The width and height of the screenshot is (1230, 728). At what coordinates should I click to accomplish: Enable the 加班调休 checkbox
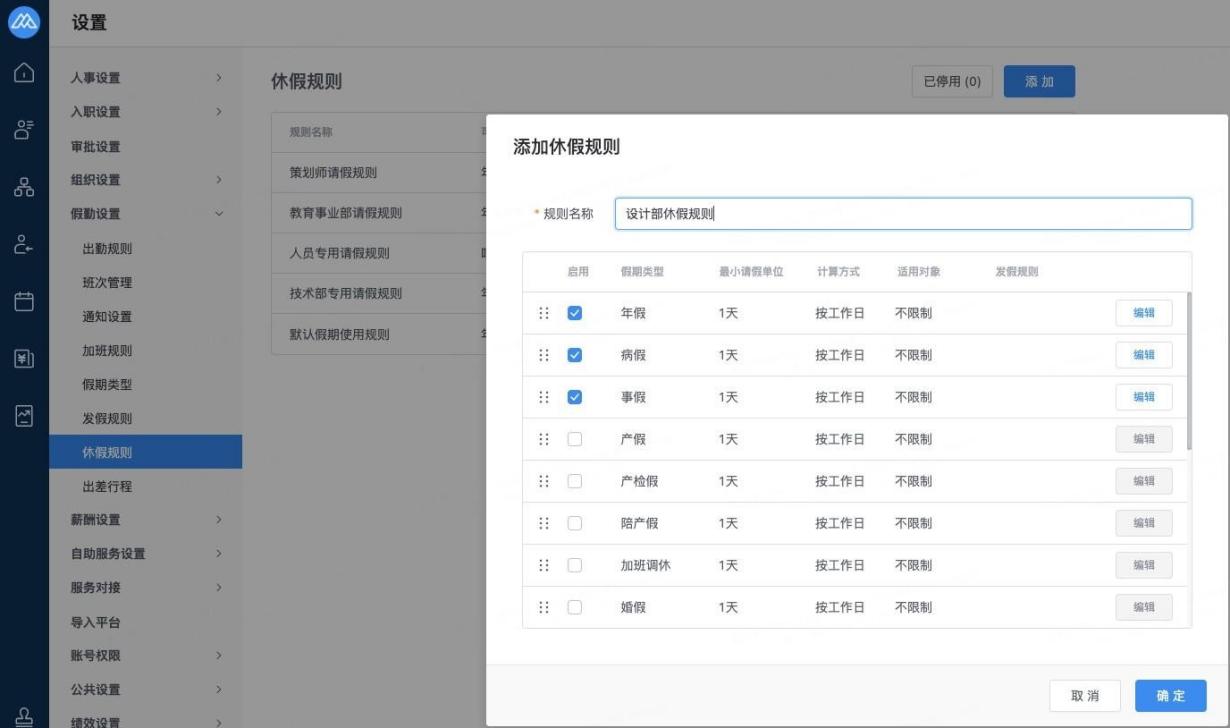(x=575, y=565)
